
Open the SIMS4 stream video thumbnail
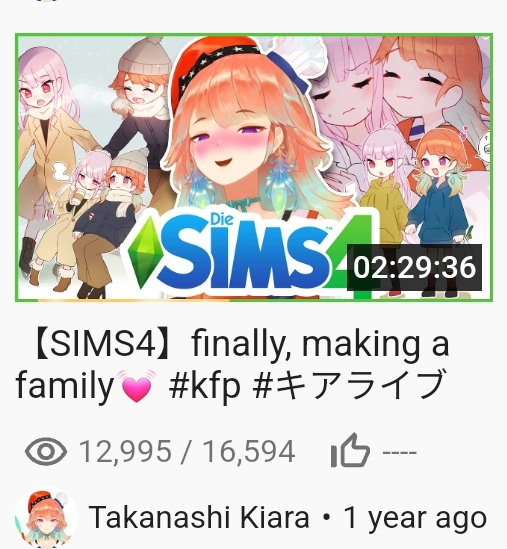pyautogui.click(x=254, y=167)
